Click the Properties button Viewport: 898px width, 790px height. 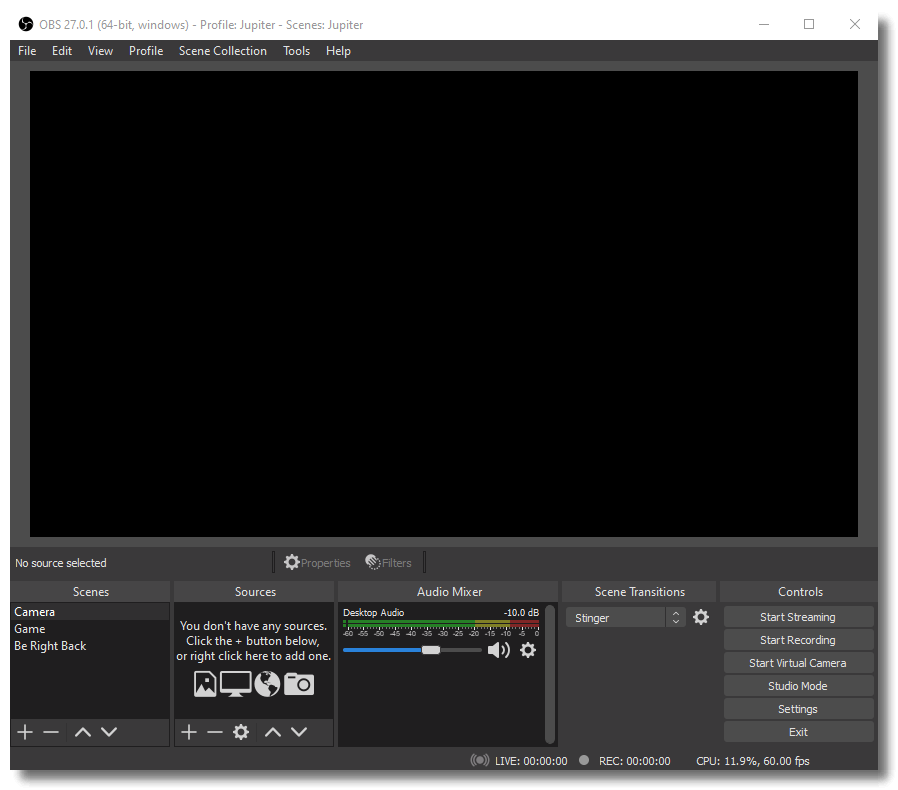coord(317,563)
